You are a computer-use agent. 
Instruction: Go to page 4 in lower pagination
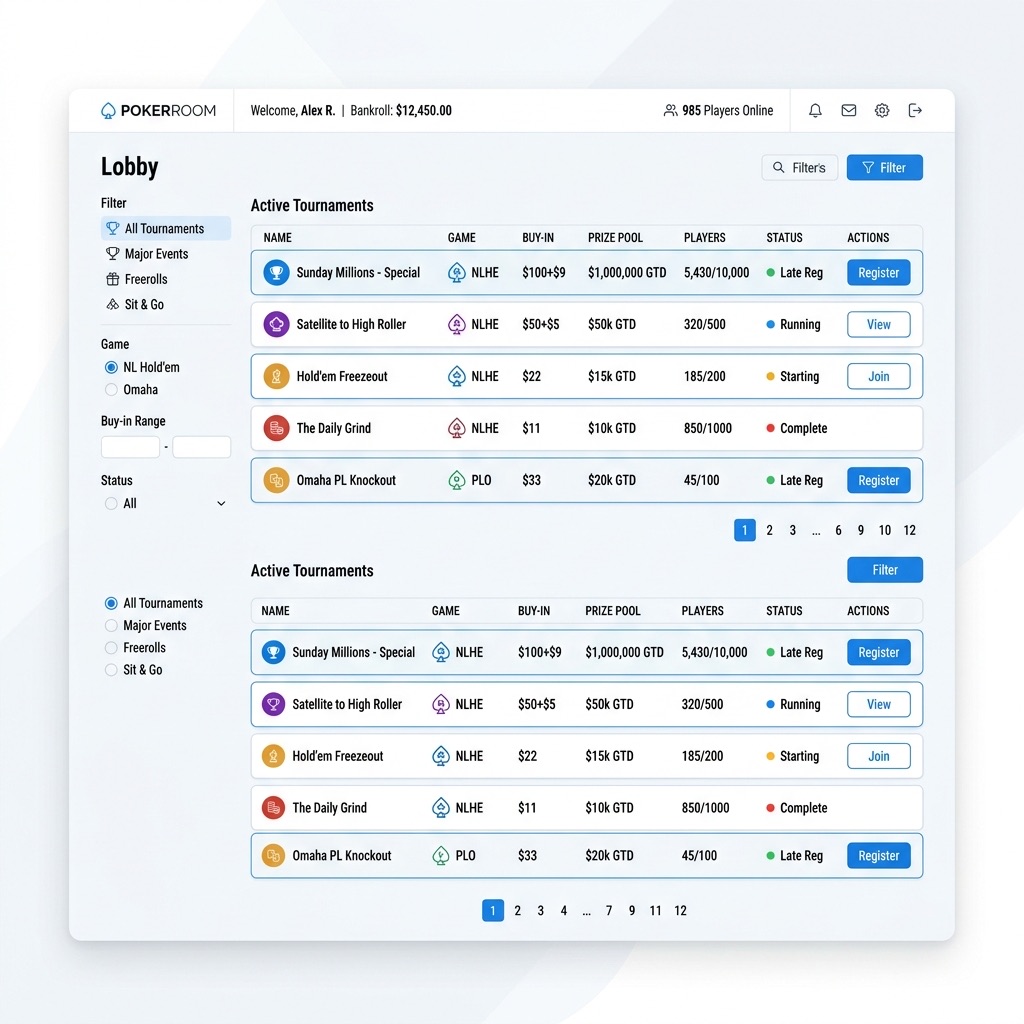pyautogui.click(x=564, y=910)
